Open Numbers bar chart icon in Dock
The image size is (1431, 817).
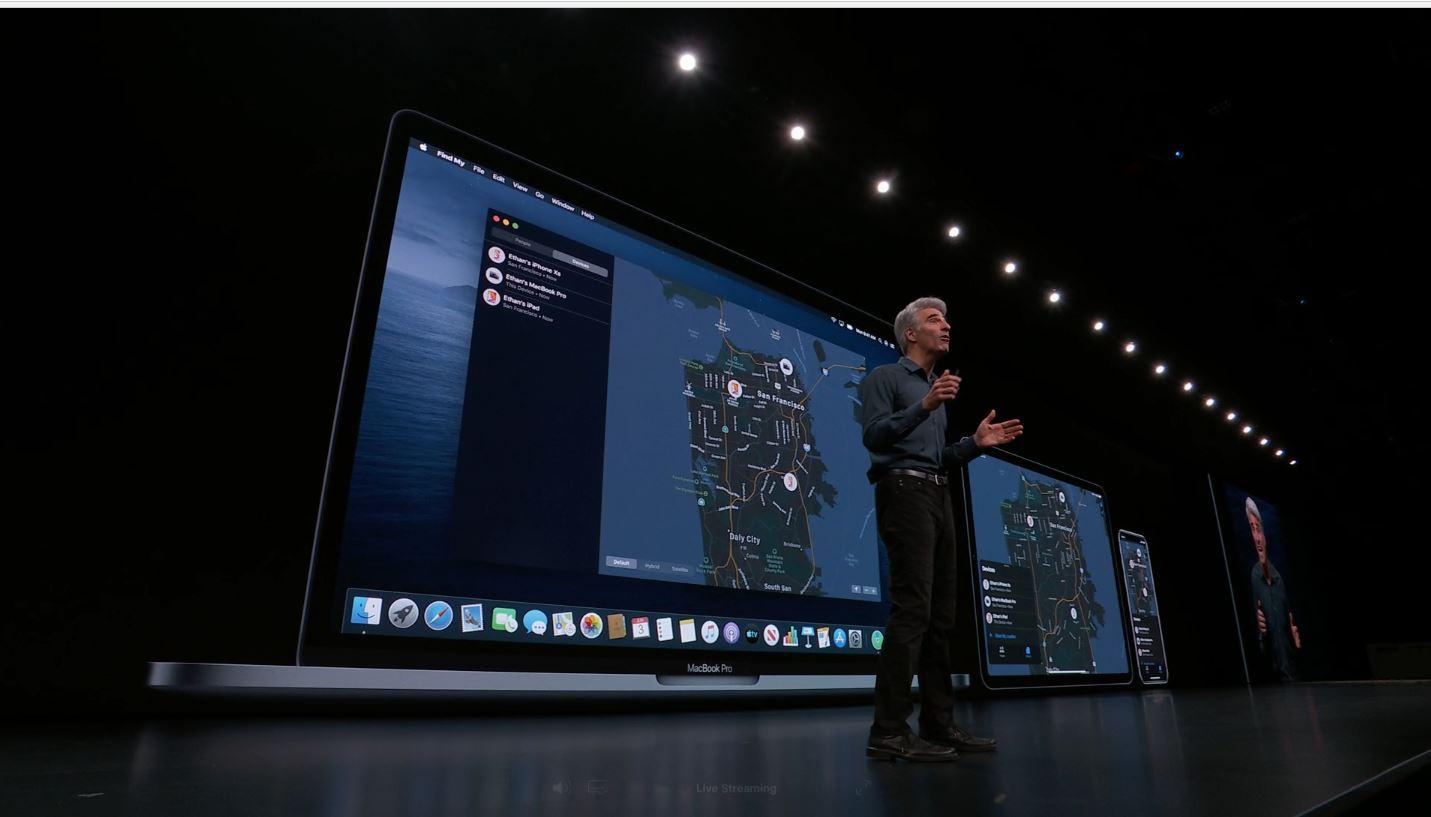tap(790, 636)
